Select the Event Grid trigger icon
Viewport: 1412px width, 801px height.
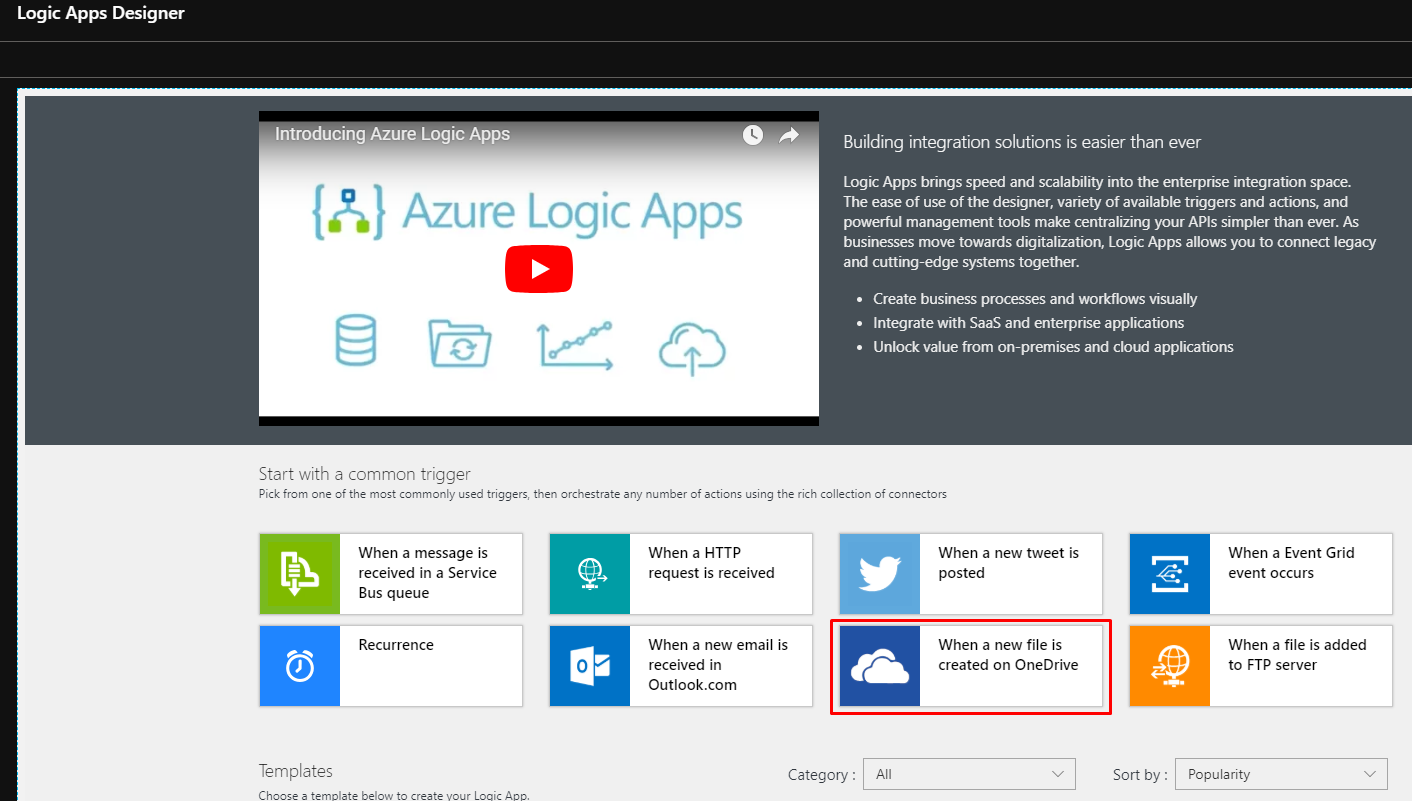1170,574
